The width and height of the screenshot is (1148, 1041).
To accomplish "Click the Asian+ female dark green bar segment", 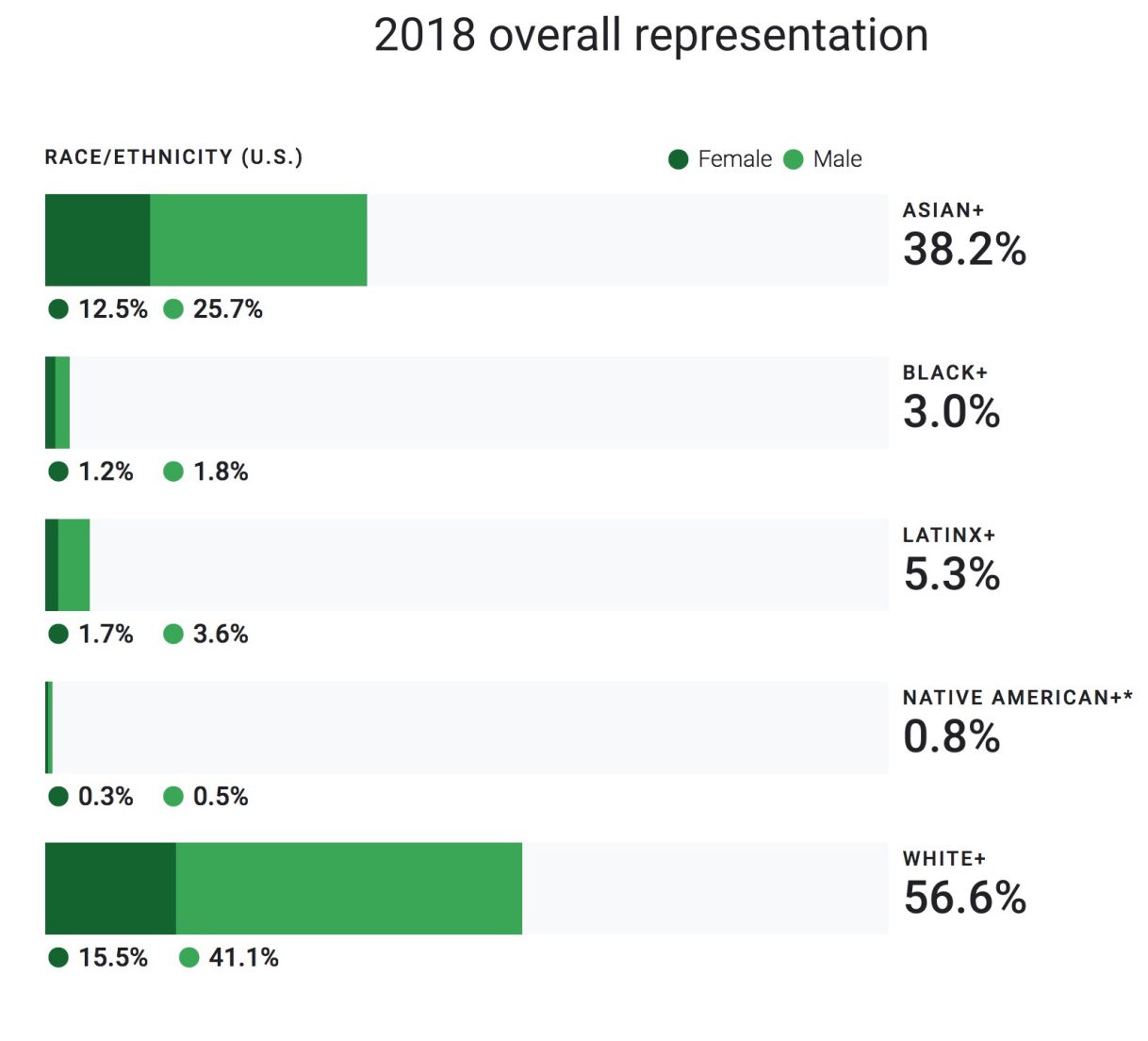I will click(97, 240).
